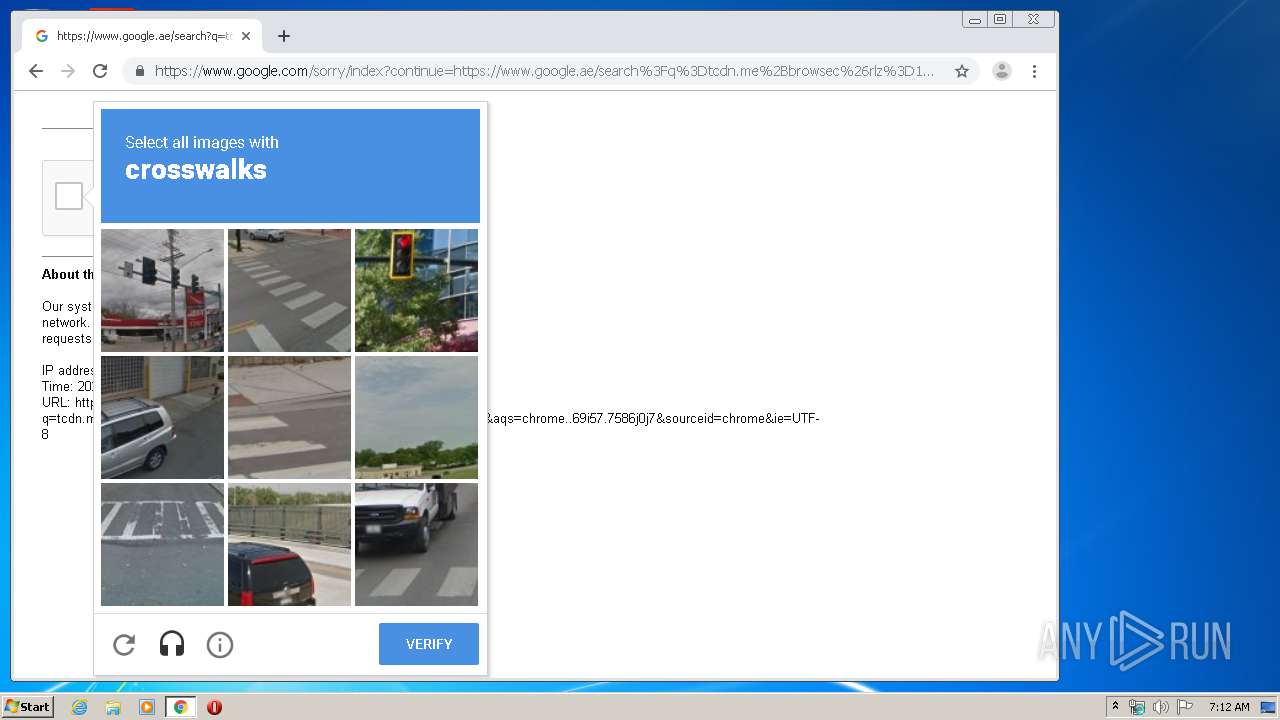Select the grassy field and sky tile
1280x720 pixels.
pos(416,417)
